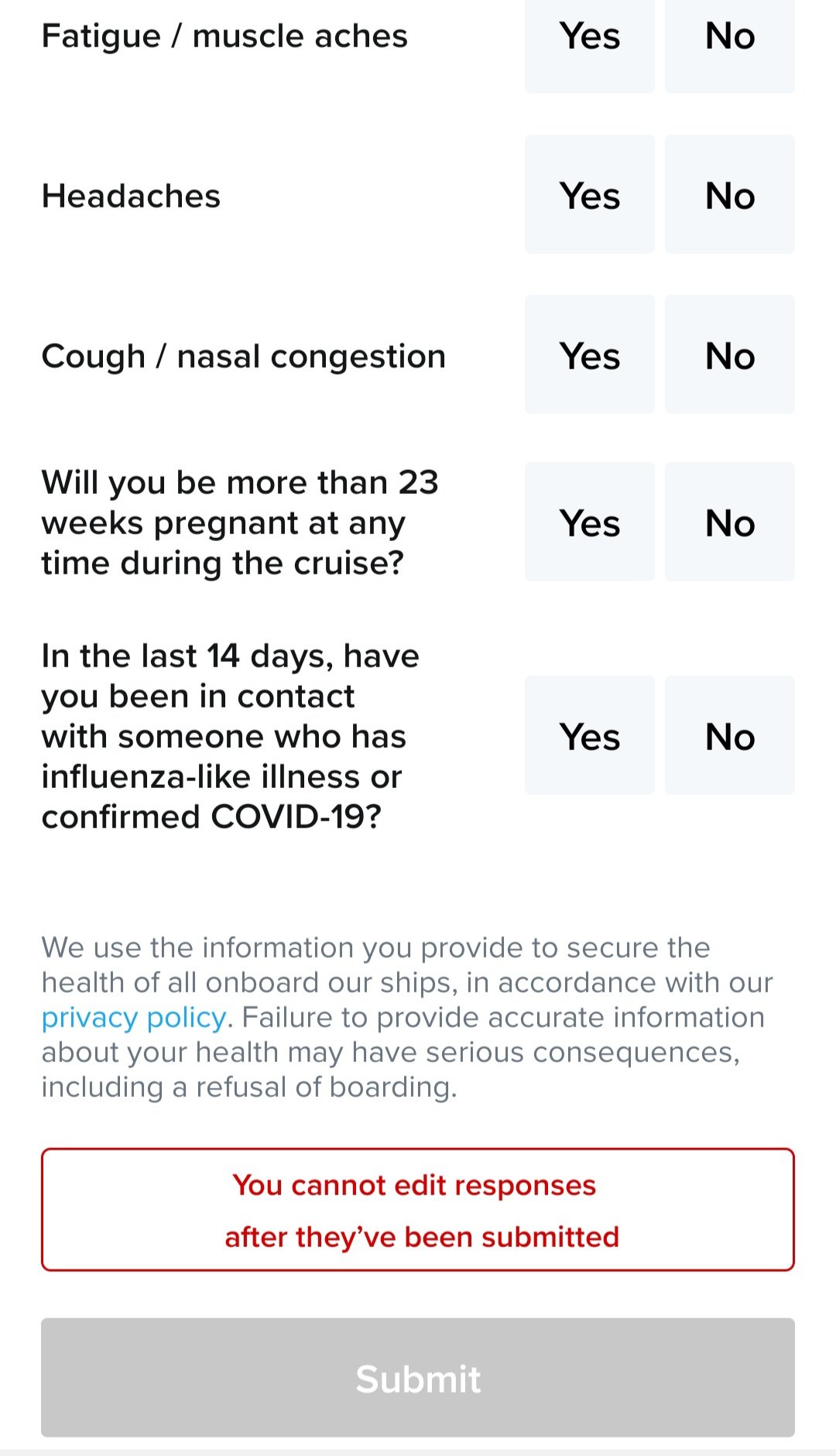Answer Yes to Cough / nasal congestion
Image resolution: width=836 pixels, height=1456 pixels.
[x=590, y=355]
